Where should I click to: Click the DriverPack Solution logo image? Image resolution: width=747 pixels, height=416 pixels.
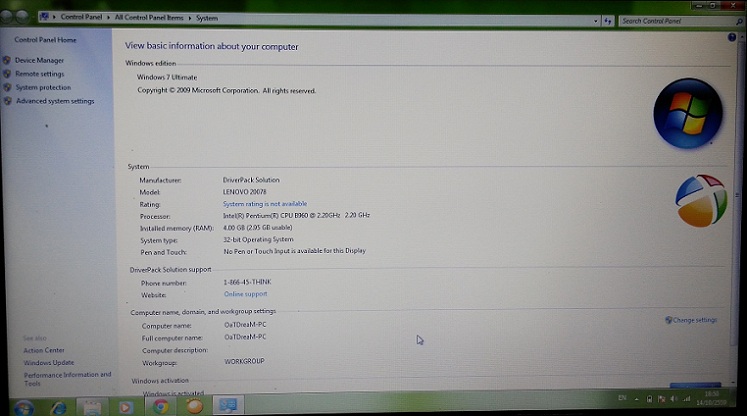pos(701,201)
